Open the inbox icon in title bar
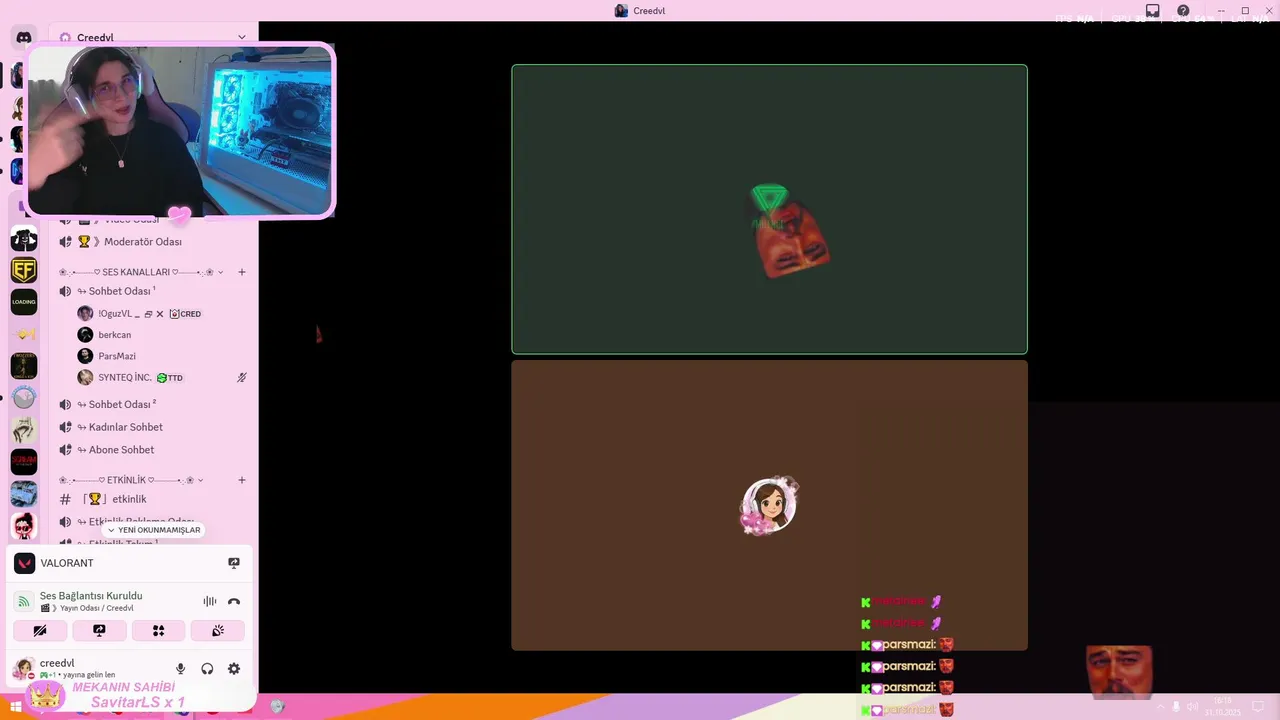Screen dimensions: 1280x720 (x=1153, y=11)
